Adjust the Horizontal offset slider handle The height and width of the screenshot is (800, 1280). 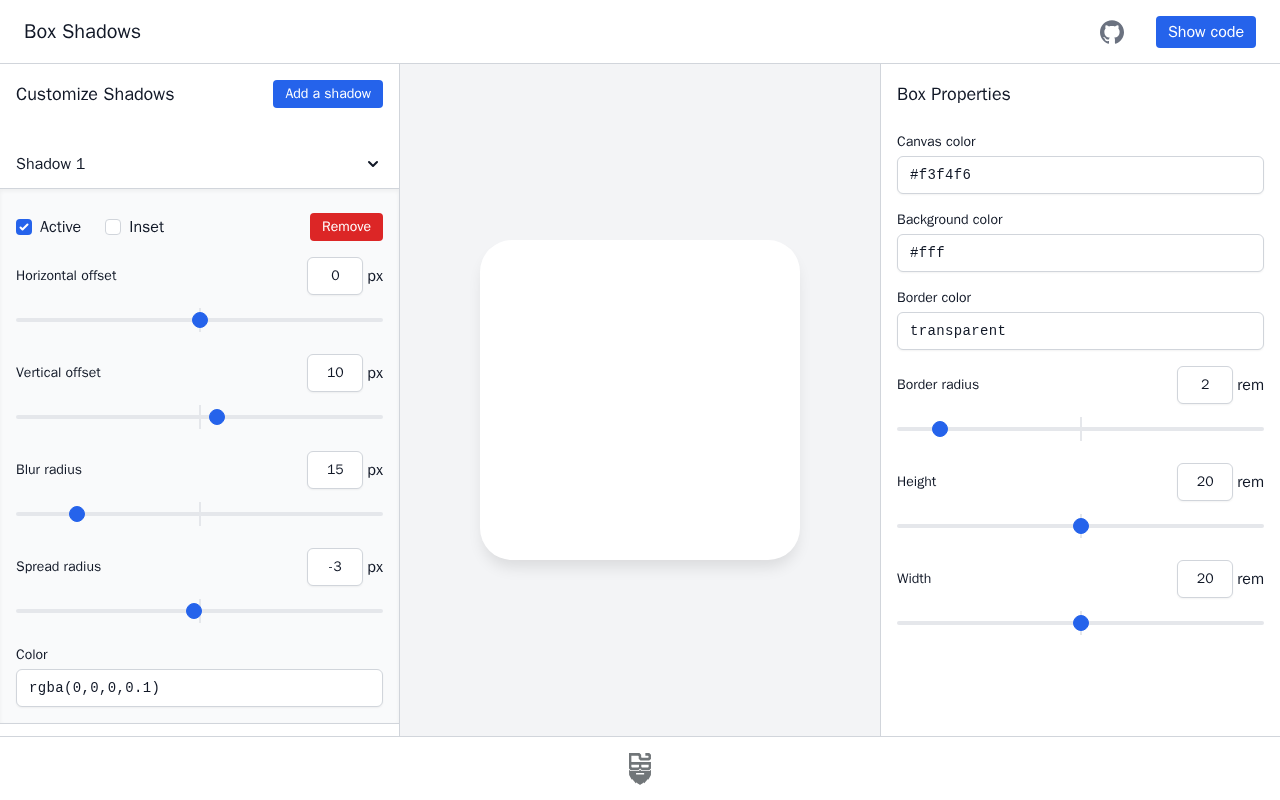pos(200,320)
